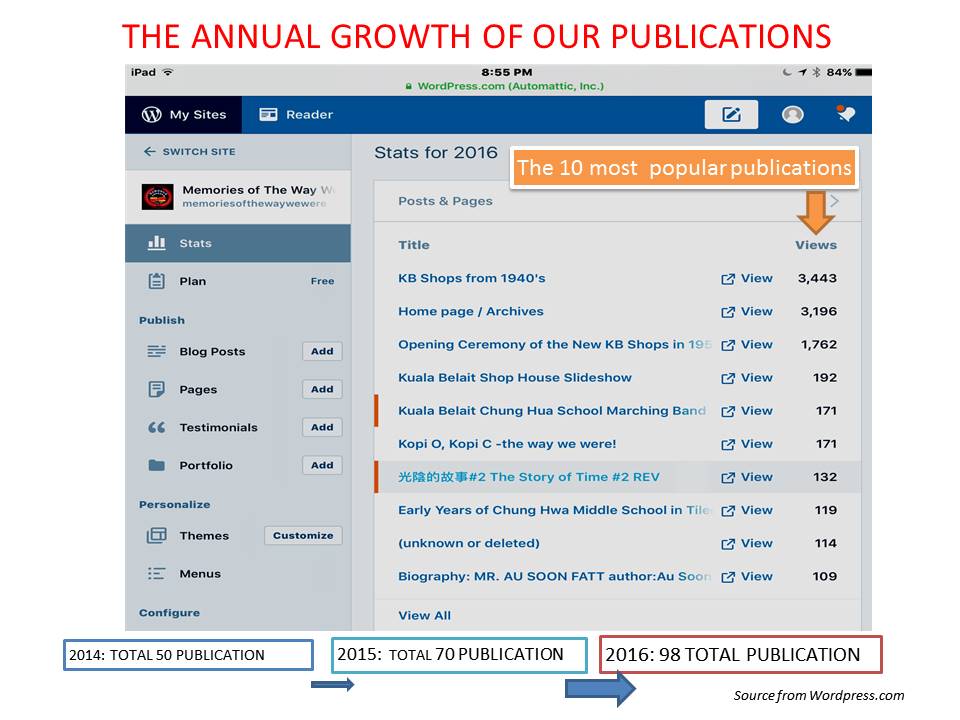Select Menus under Personalize

(200, 574)
